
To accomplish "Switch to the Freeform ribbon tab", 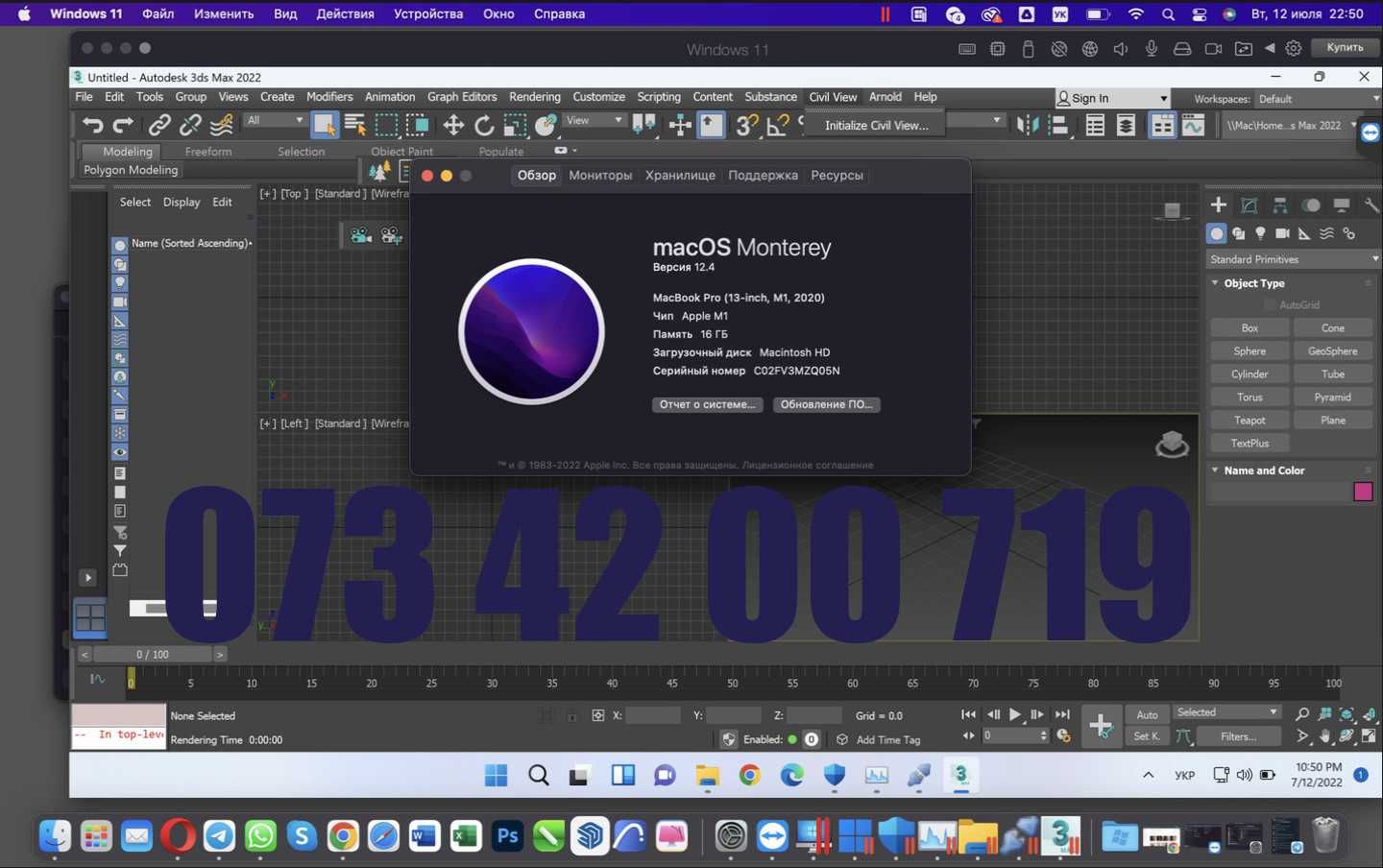I will 208,152.
